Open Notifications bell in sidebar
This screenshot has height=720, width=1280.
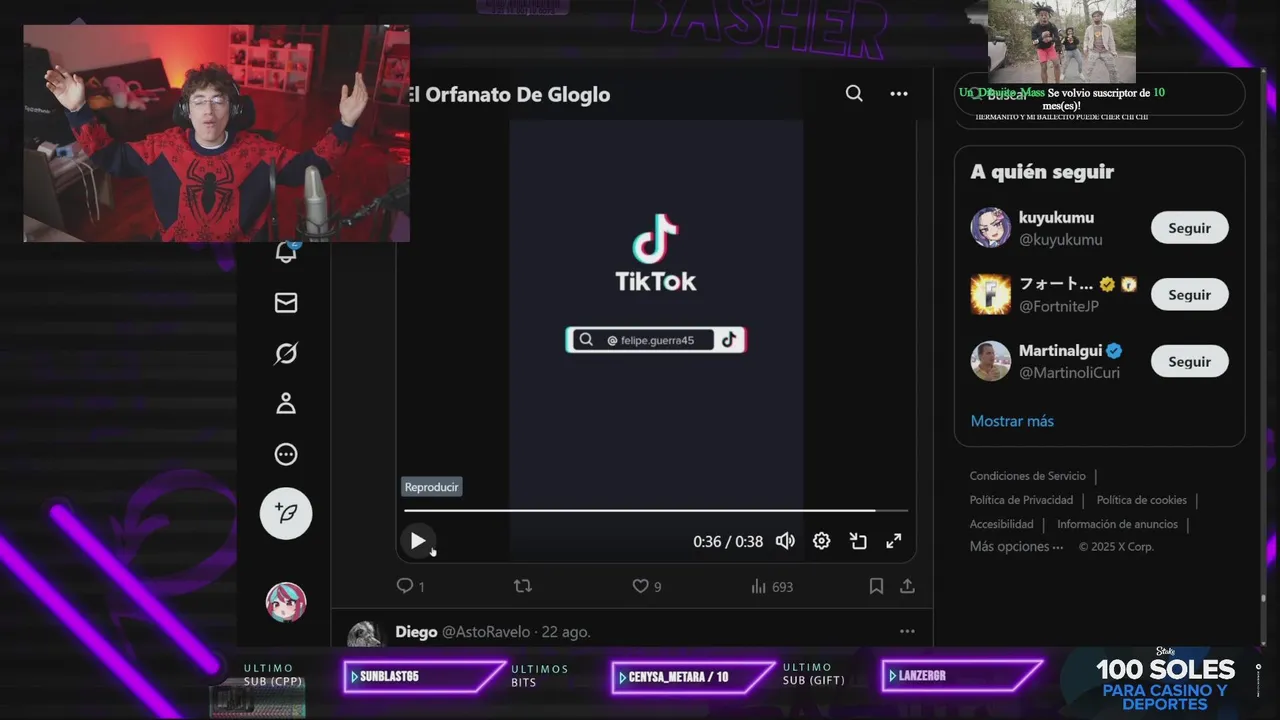(286, 252)
